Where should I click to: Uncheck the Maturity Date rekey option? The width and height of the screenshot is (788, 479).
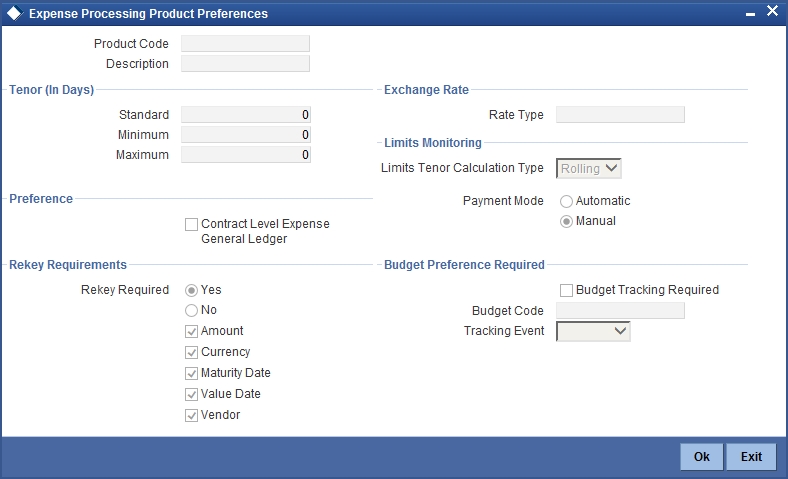[192, 373]
